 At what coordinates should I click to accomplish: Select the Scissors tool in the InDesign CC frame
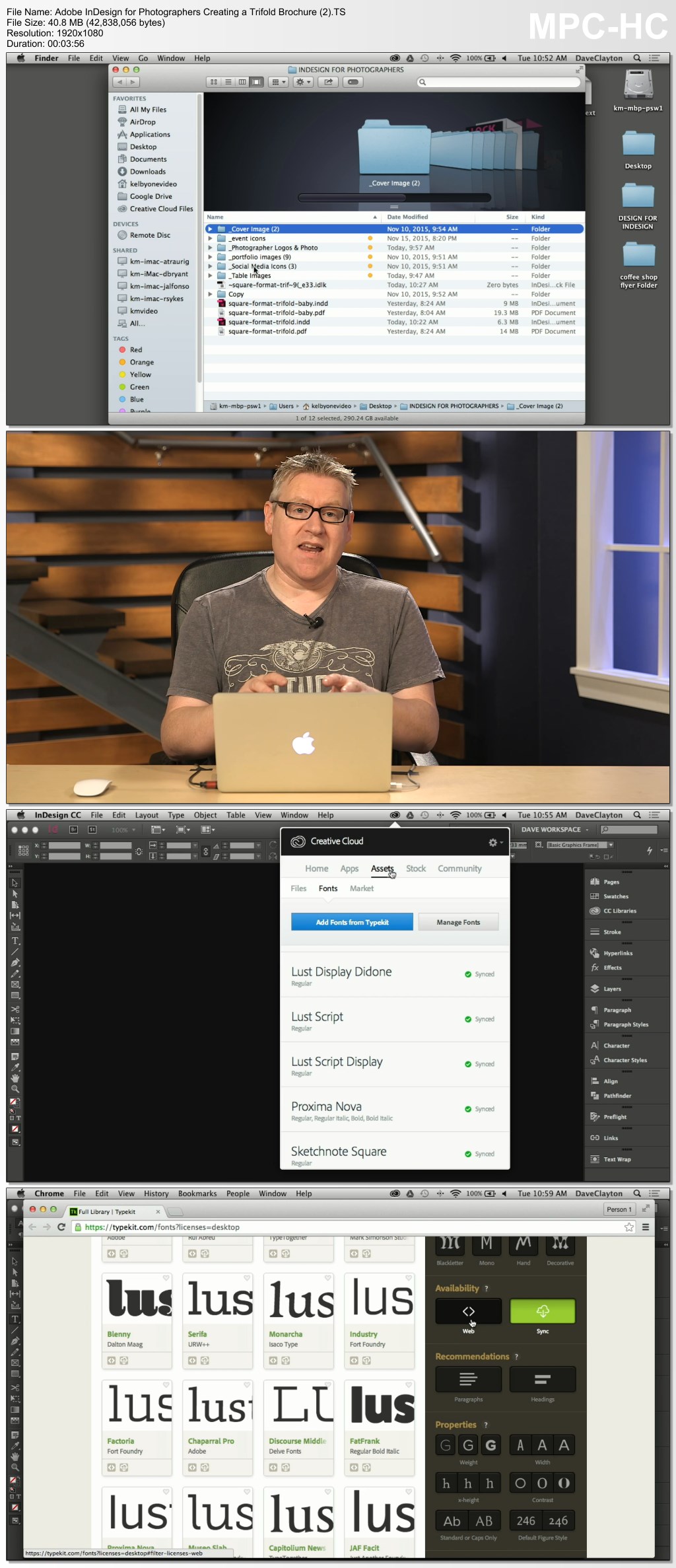click(x=15, y=1009)
